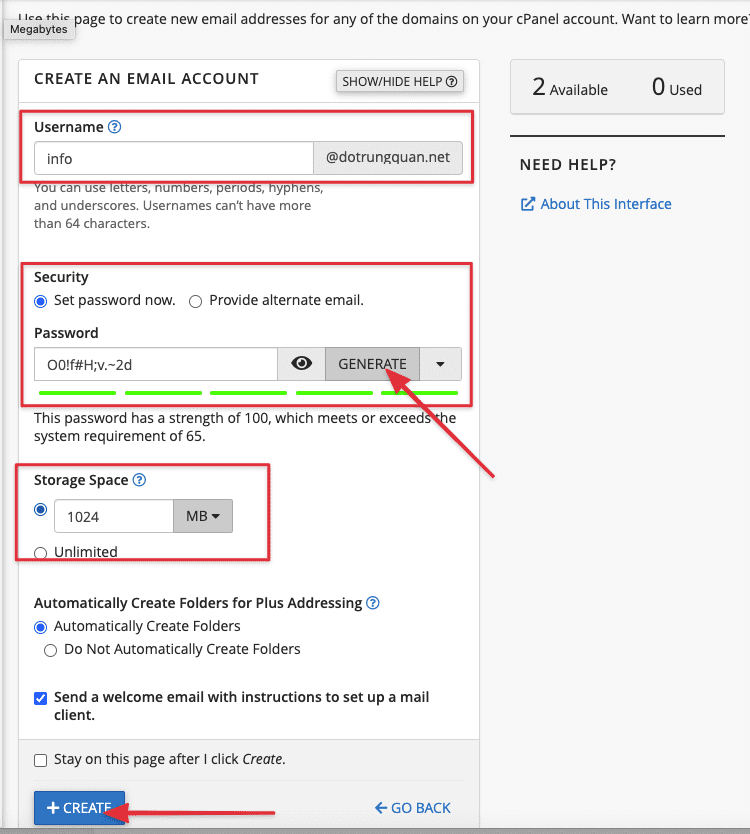Open the password generator options dropdown arrow
Viewport: 750px width, 834px height.
click(441, 364)
